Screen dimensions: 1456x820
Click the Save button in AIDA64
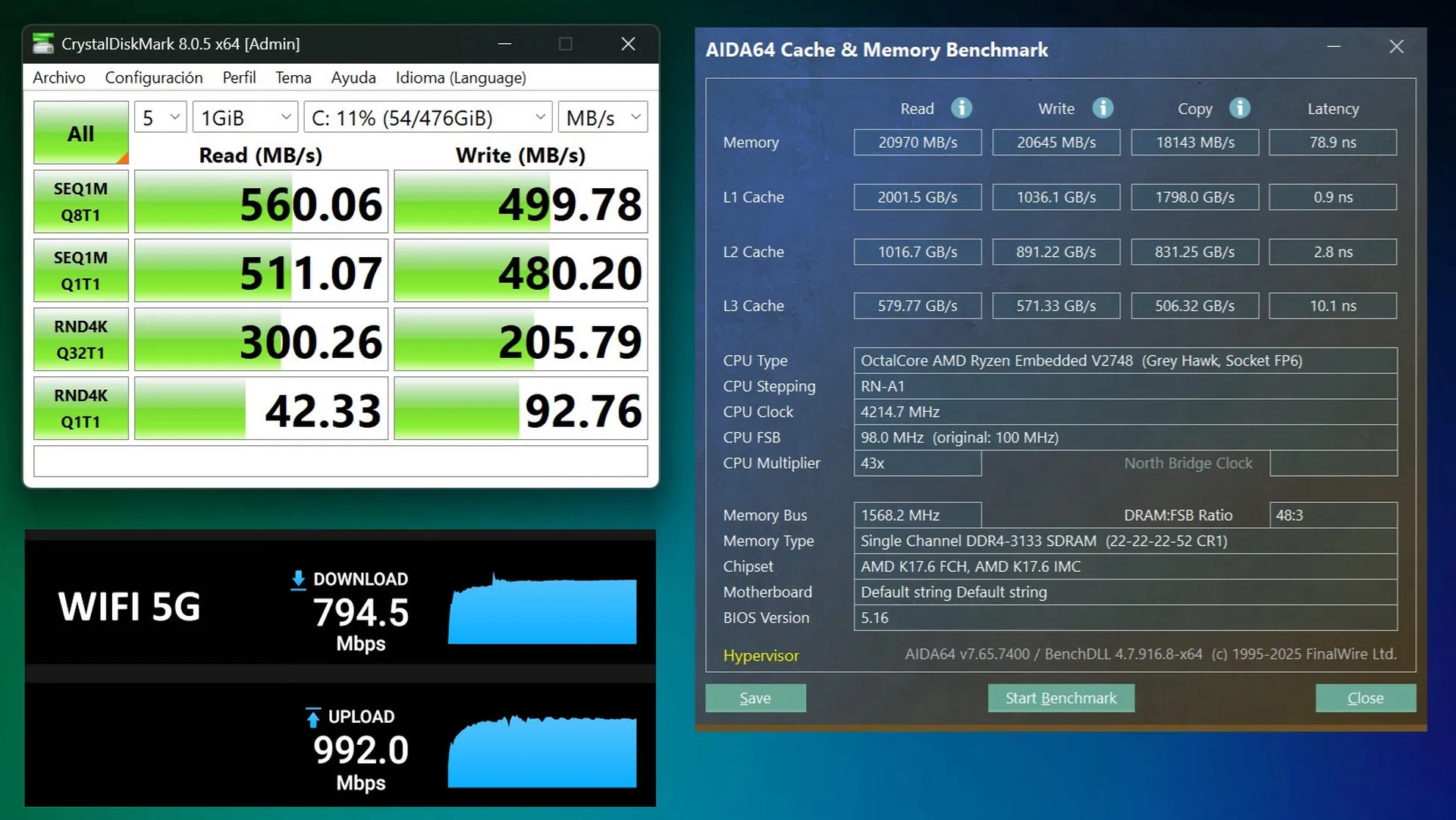pyautogui.click(x=755, y=698)
